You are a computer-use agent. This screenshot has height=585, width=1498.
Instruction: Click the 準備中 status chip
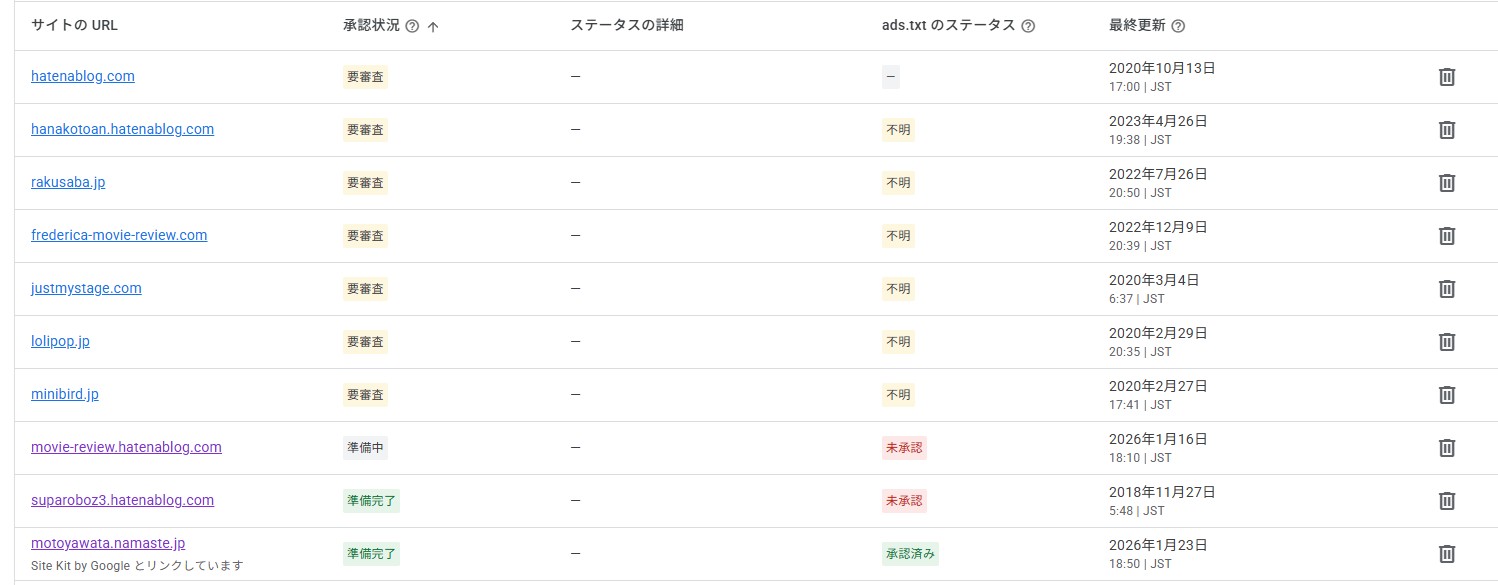(365, 447)
